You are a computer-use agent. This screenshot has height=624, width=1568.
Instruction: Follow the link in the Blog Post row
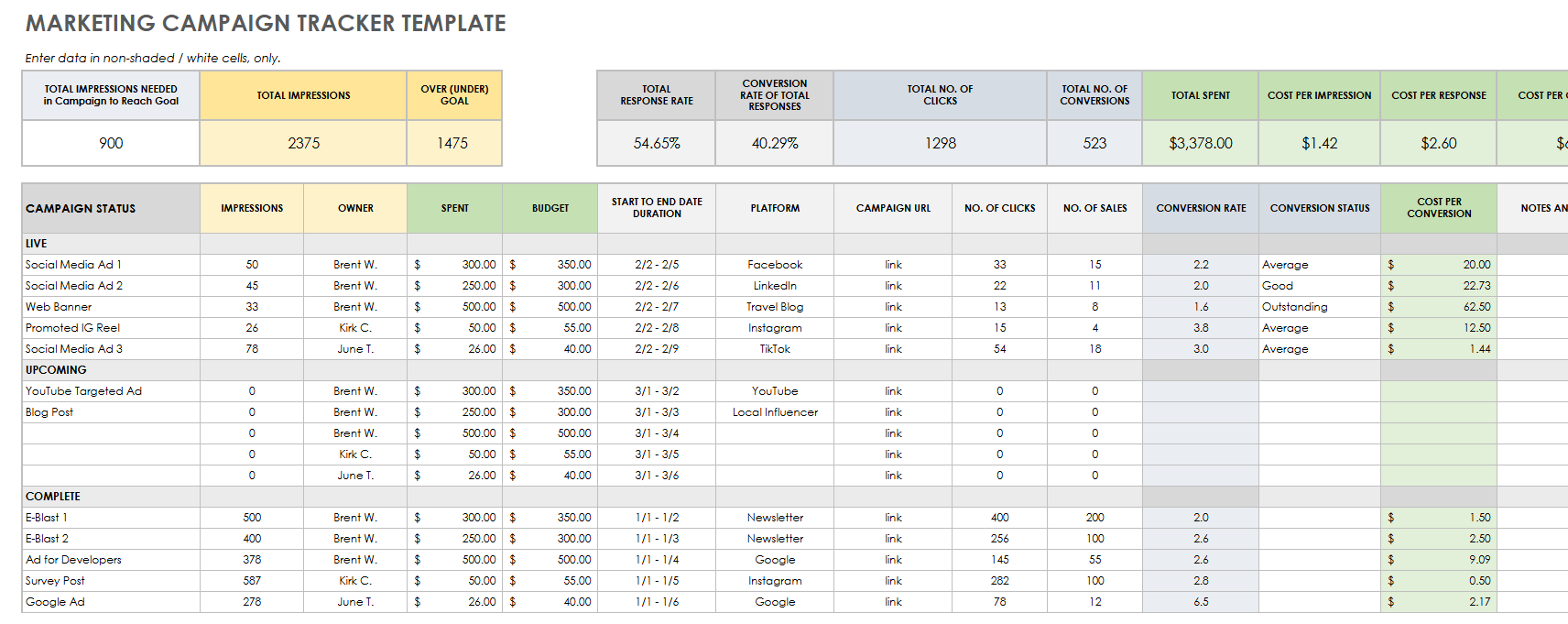(893, 412)
